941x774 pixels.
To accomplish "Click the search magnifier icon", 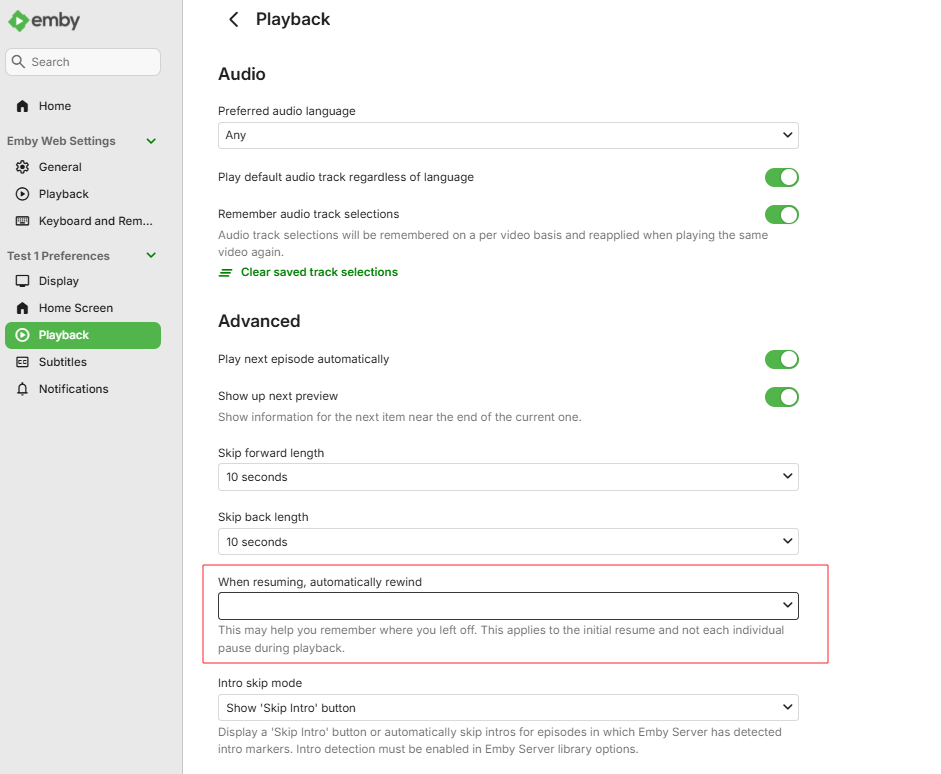I will tap(19, 62).
